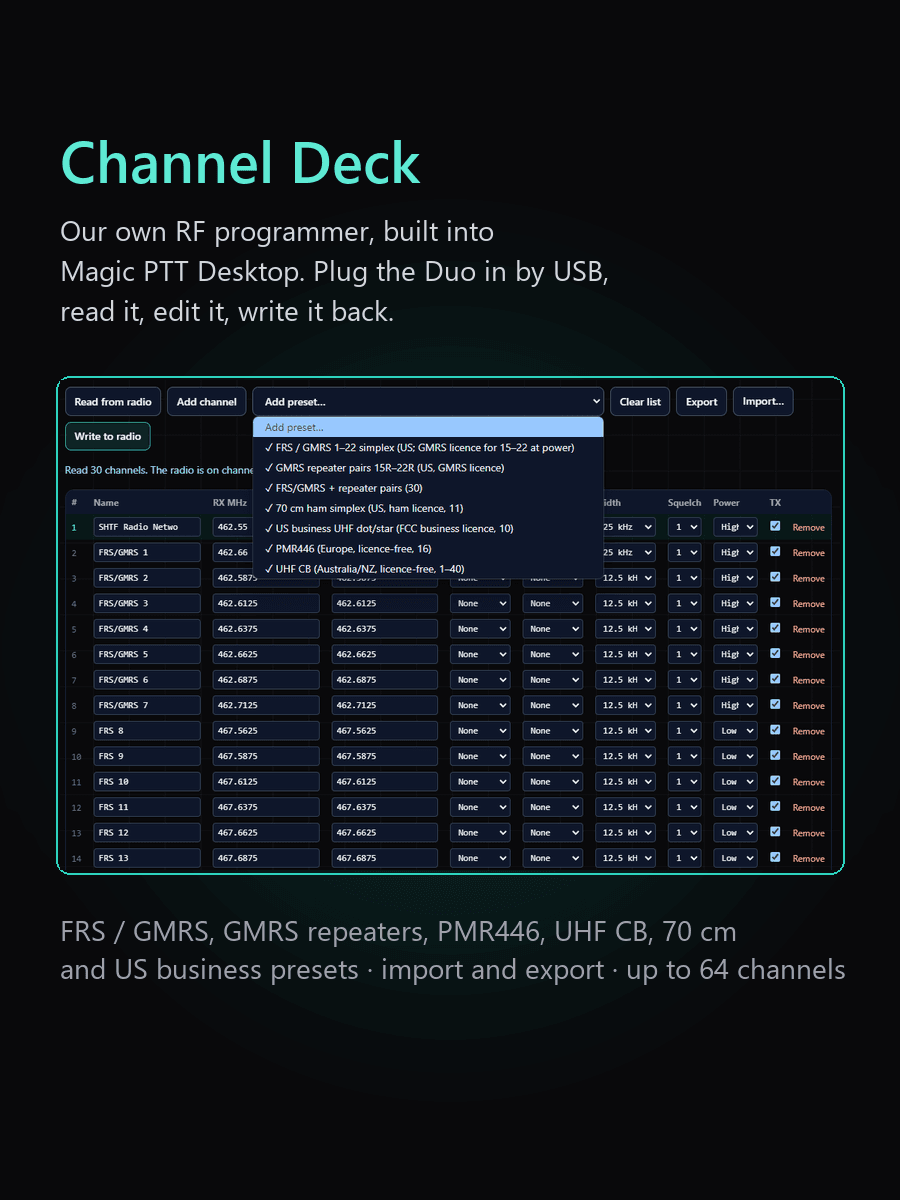900x1200 pixels.
Task: Edit the FRS/GMRS 4 name field
Action: pyautogui.click(x=147, y=629)
